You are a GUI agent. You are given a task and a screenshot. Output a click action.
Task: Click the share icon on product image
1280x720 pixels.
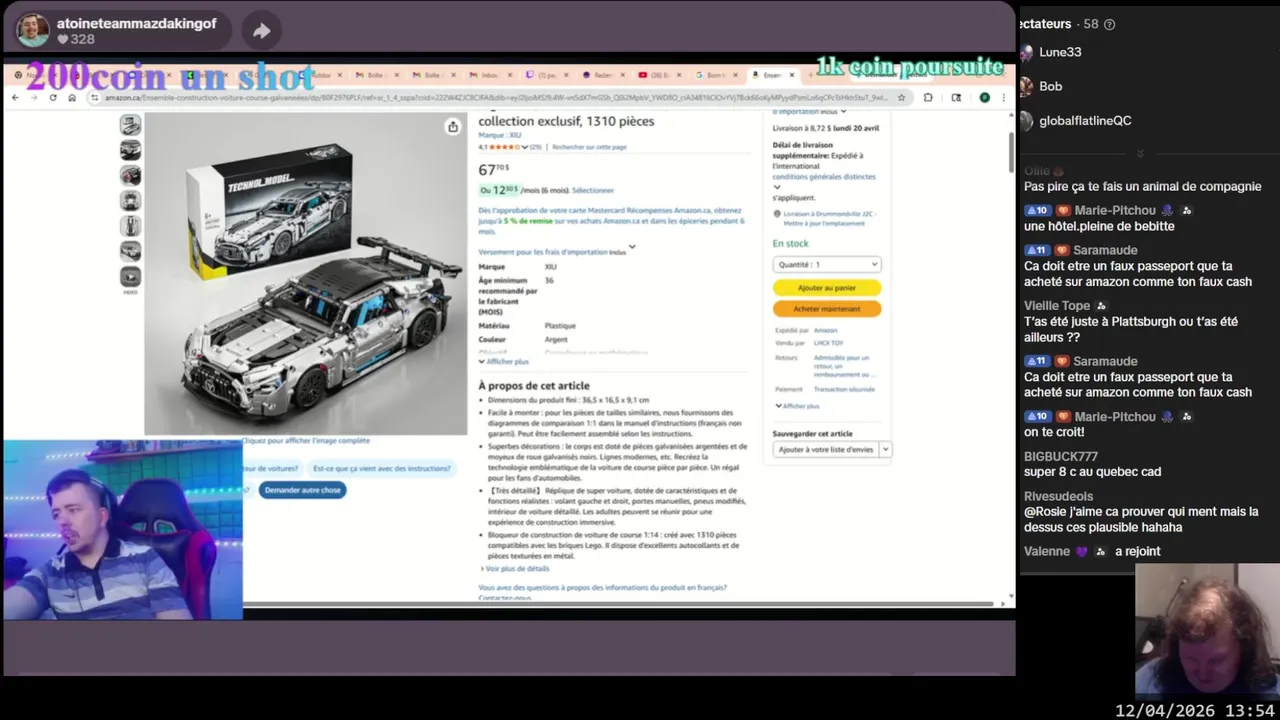tap(453, 126)
